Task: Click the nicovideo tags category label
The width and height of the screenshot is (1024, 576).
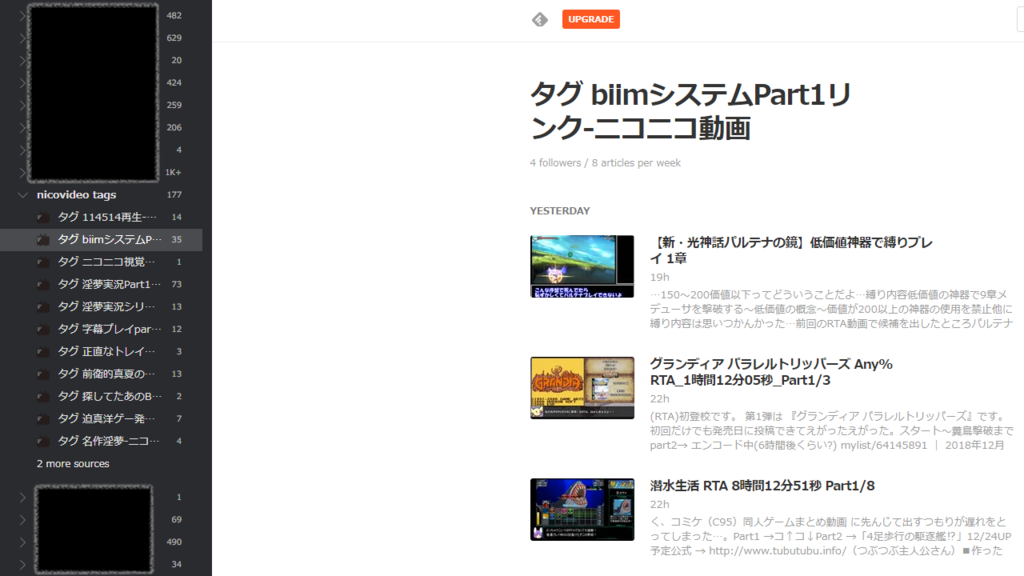Action: pyautogui.click(x=76, y=195)
